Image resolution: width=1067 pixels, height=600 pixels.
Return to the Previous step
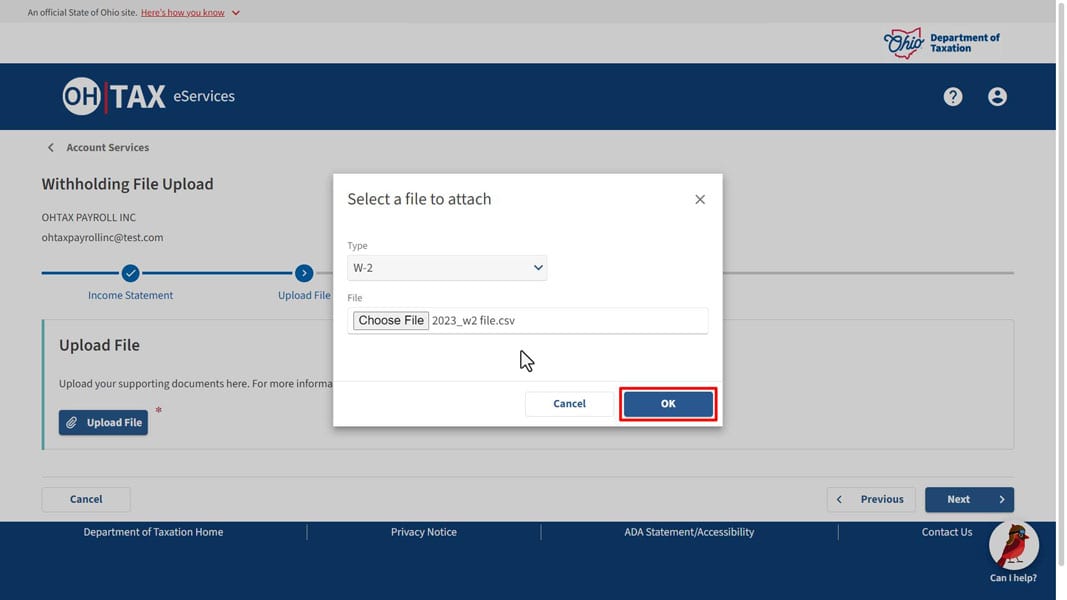pyautogui.click(x=870, y=499)
